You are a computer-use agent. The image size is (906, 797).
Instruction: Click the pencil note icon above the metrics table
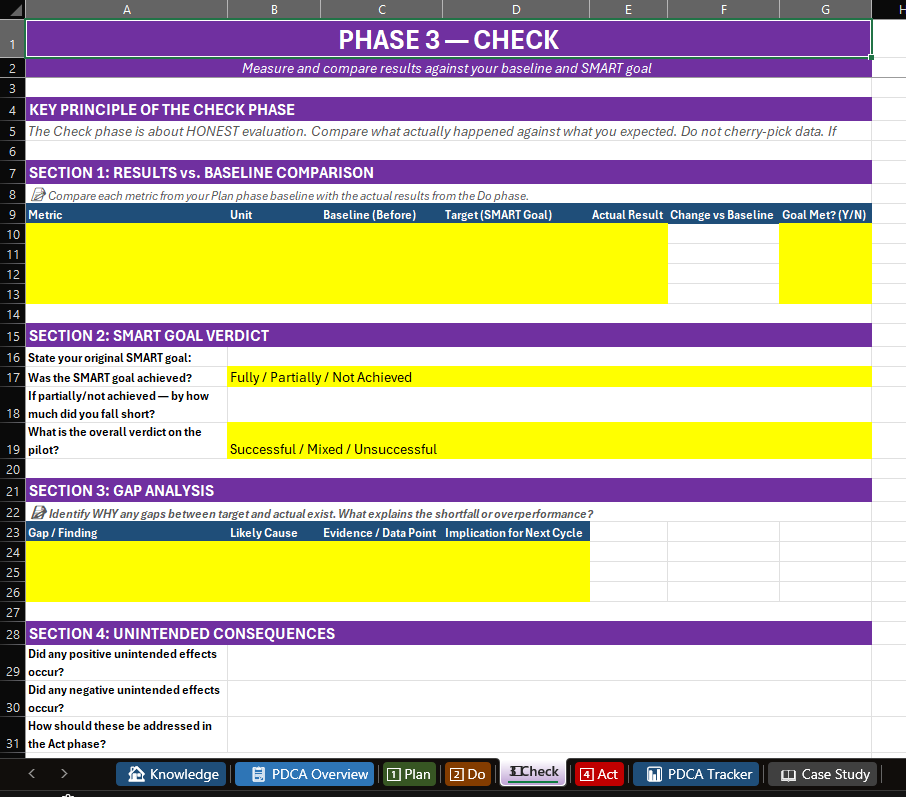click(36, 196)
